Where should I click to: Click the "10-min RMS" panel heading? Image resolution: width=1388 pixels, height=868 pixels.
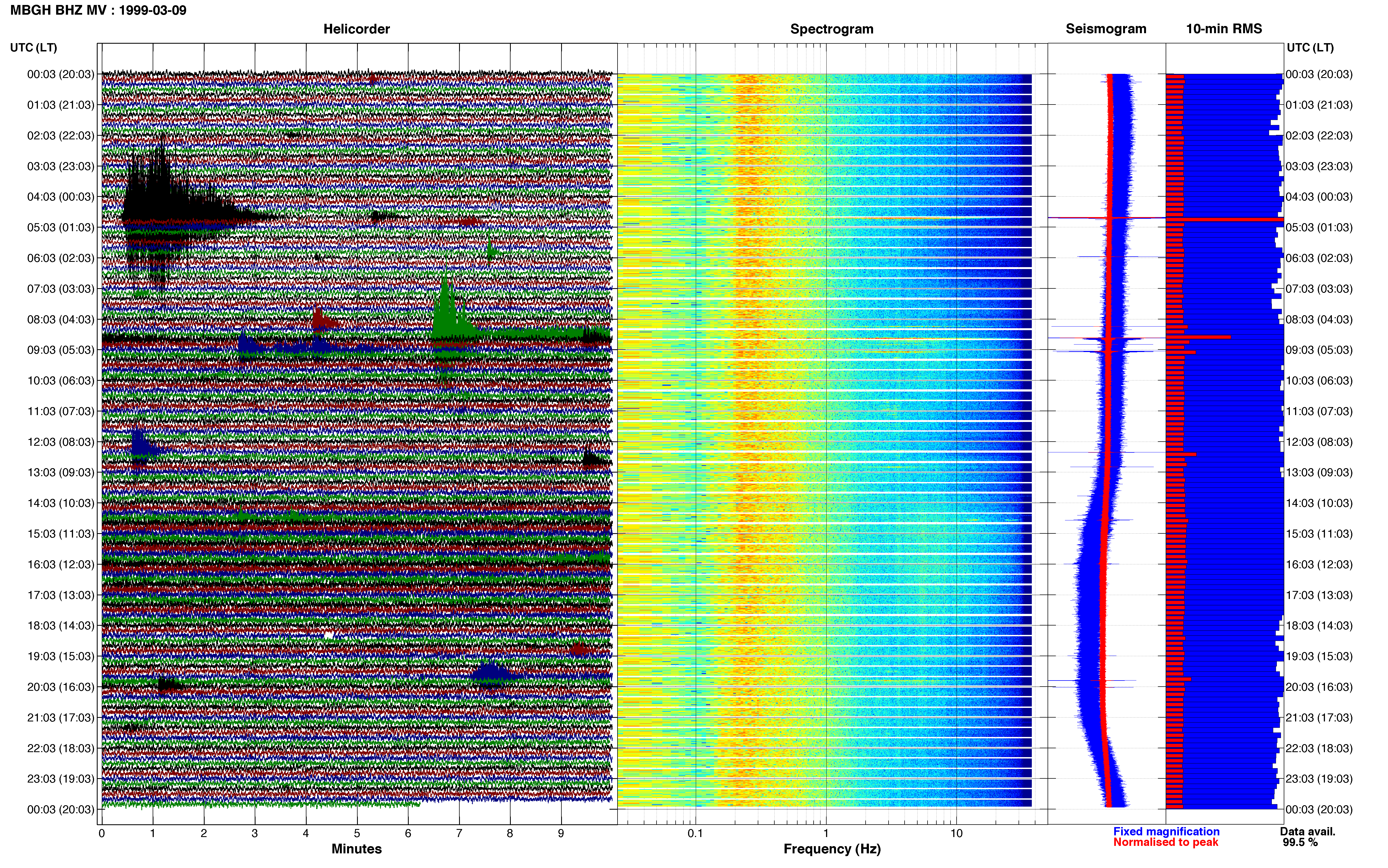pos(1224,29)
